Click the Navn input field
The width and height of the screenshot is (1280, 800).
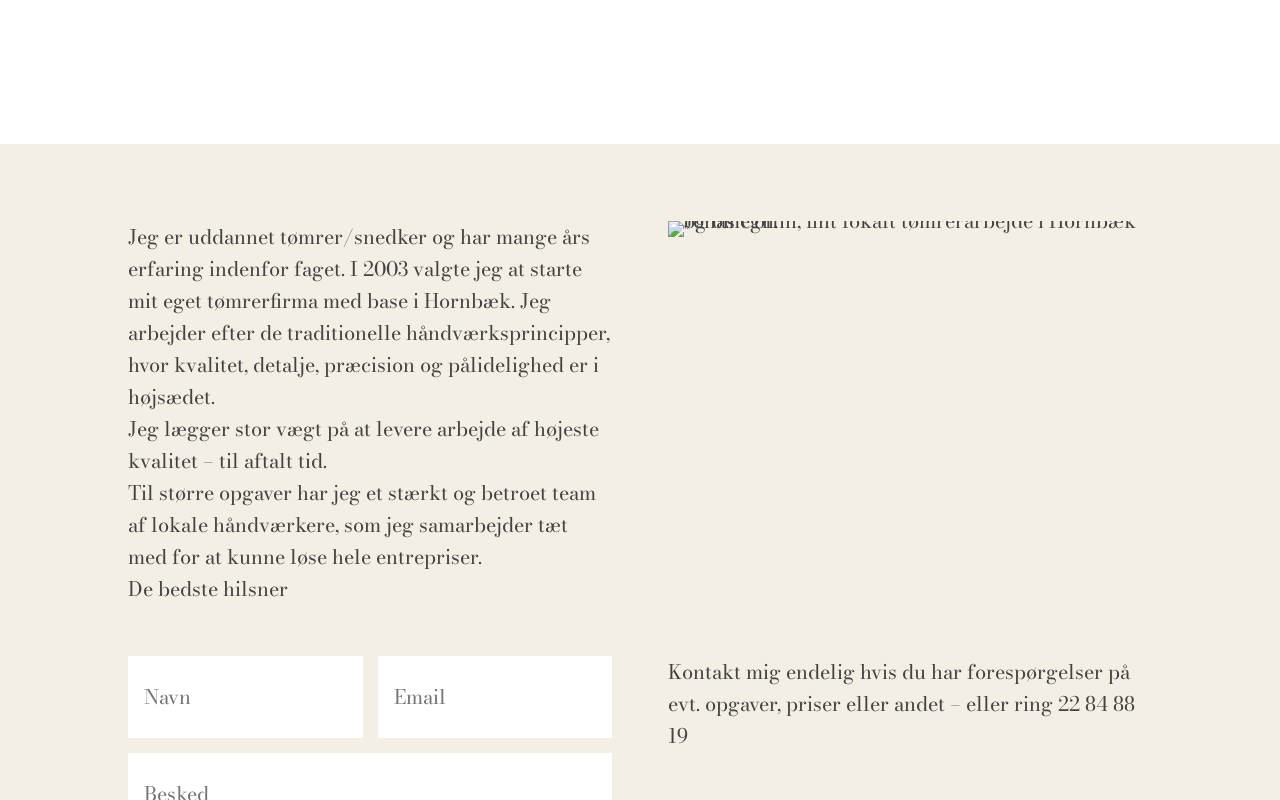tap(245, 697)
